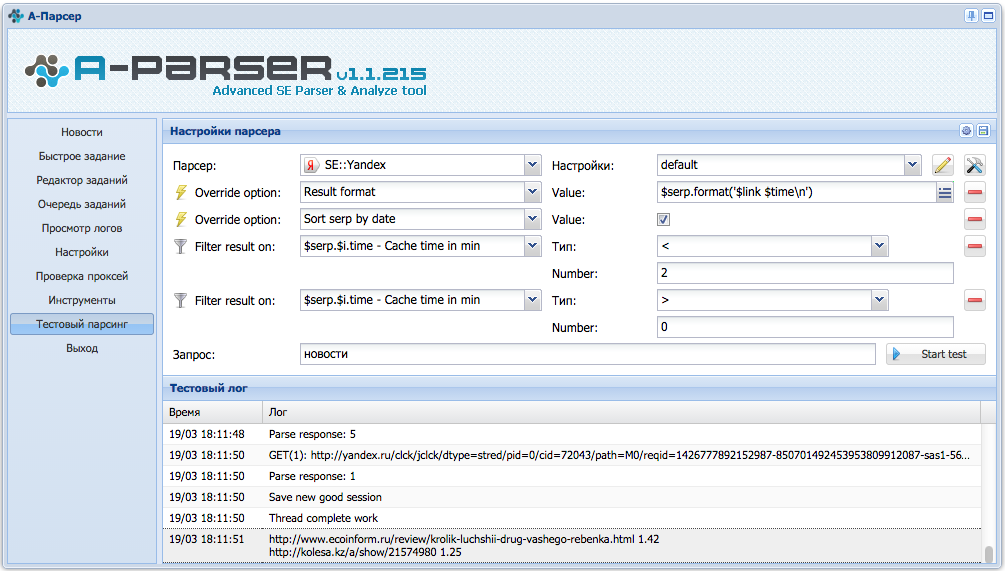
Task: Open Редактор заданий in sidebar
Action: point(82,180)
